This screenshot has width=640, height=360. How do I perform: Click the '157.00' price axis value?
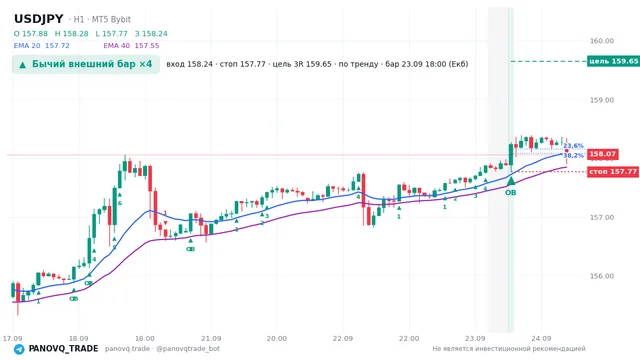pyautogui.click(x=602, y=218)
